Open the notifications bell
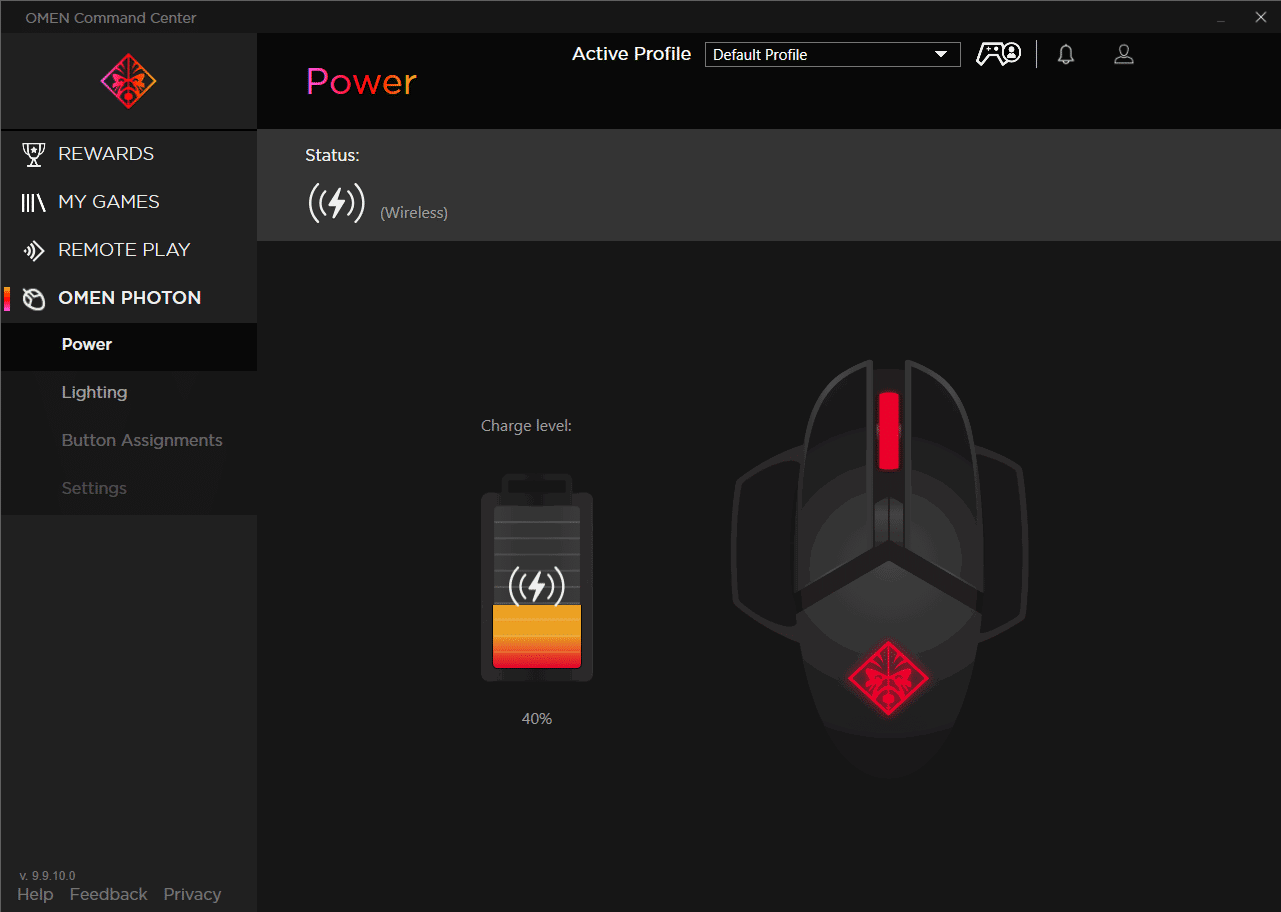Screen dimensions: 1281x912 (x=1066, y=55)
